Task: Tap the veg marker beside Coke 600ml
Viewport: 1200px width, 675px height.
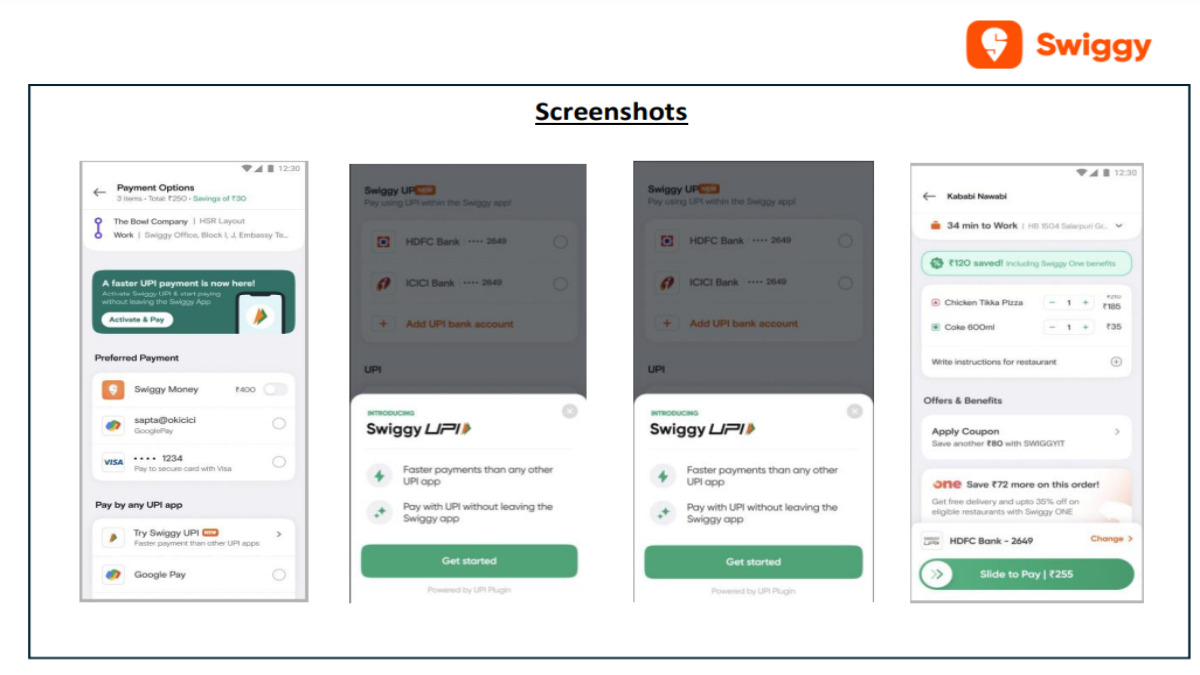Action: [936, 327]
